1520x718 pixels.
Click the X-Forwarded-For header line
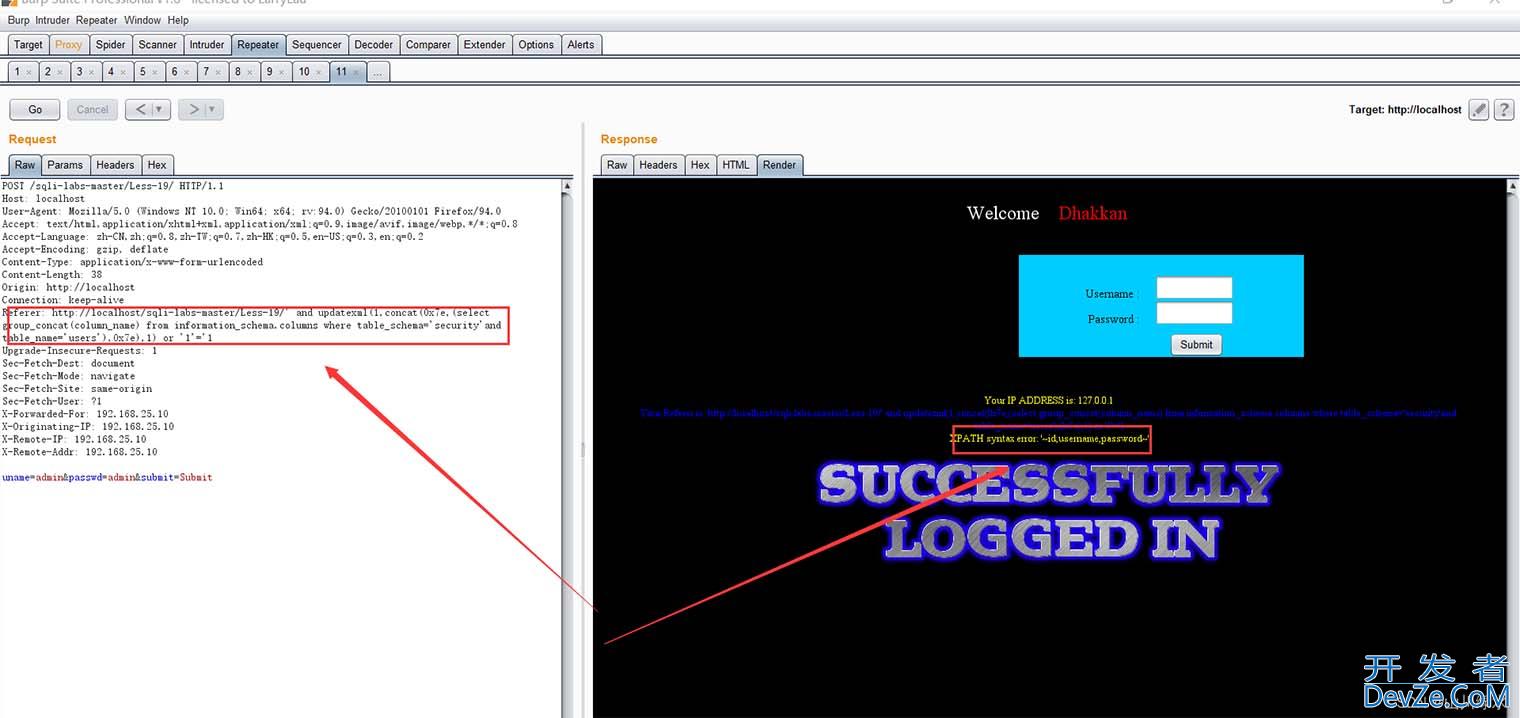(x=85, y=414)
